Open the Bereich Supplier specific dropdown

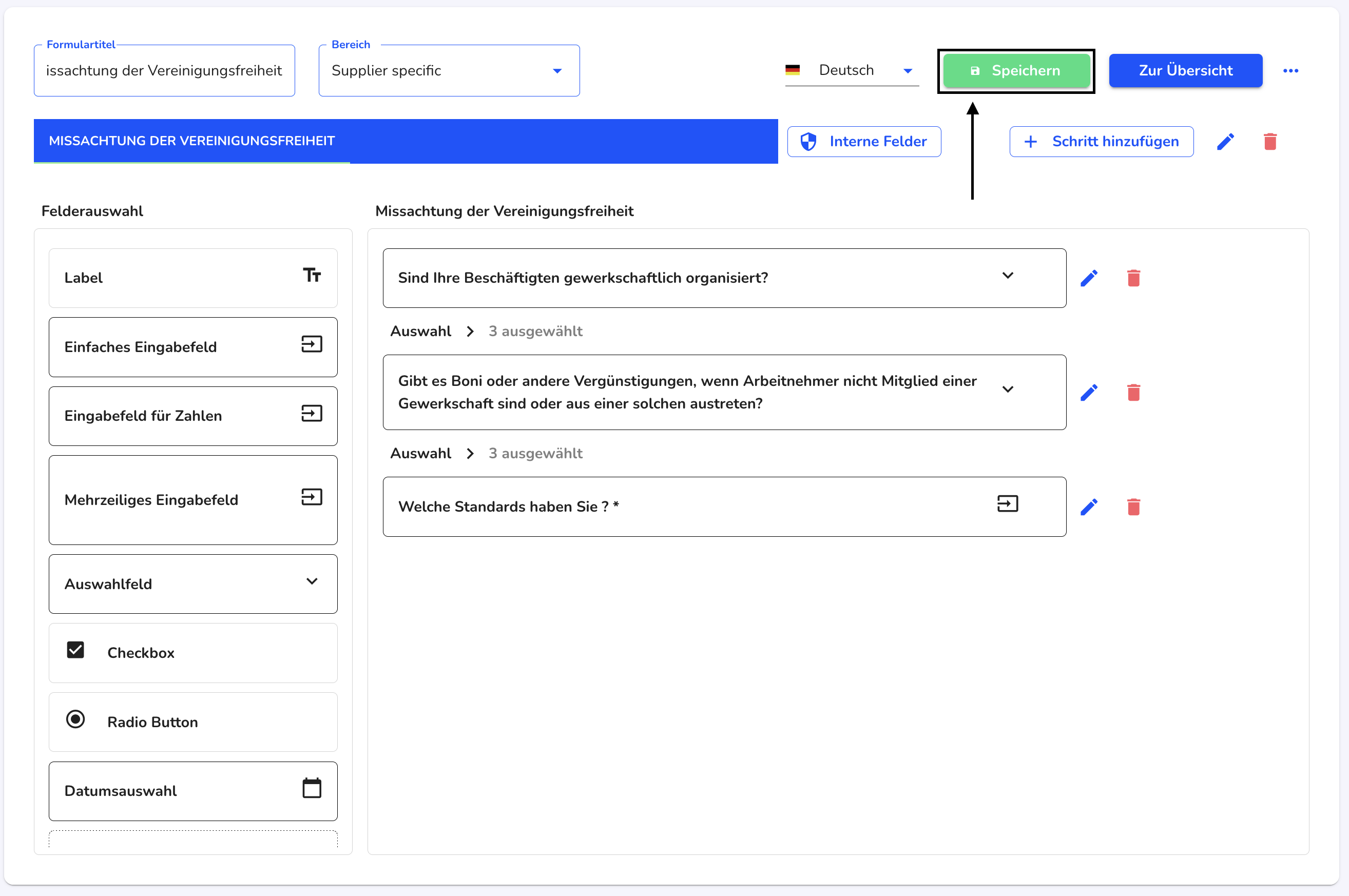point(449,71)
